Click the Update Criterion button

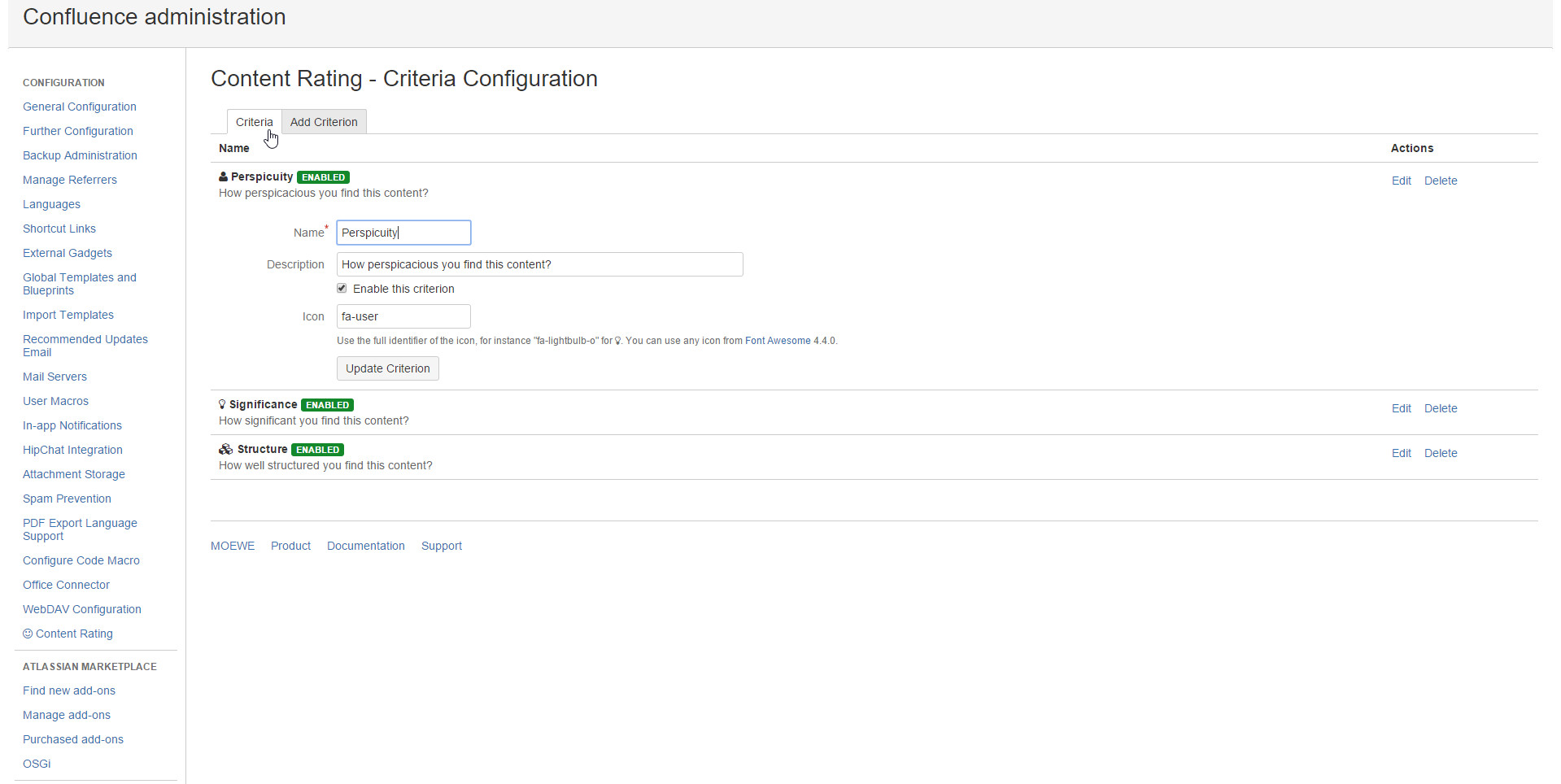point(388,368)
